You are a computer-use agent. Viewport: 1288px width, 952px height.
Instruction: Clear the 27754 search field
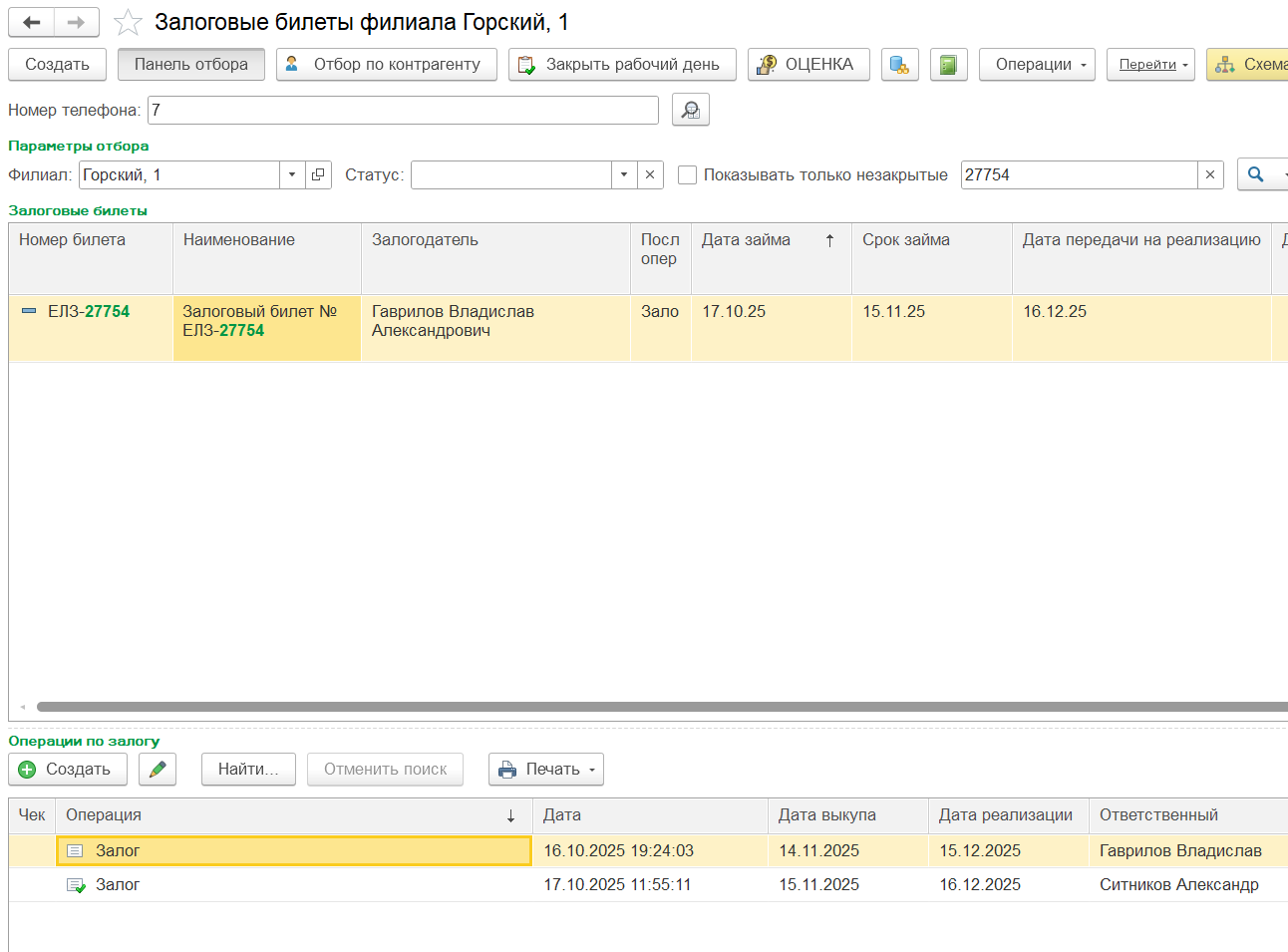coord(1209,174)
